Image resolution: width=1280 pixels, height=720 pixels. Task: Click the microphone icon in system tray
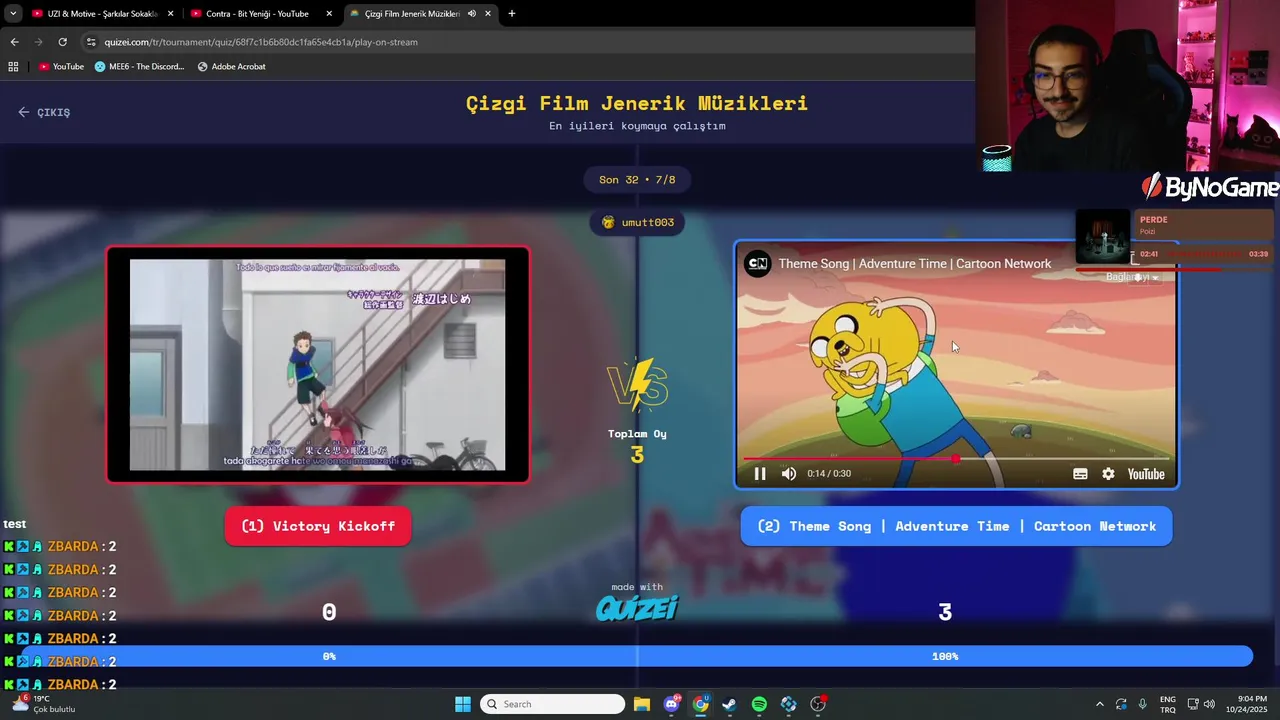[x=1143, y=704]
